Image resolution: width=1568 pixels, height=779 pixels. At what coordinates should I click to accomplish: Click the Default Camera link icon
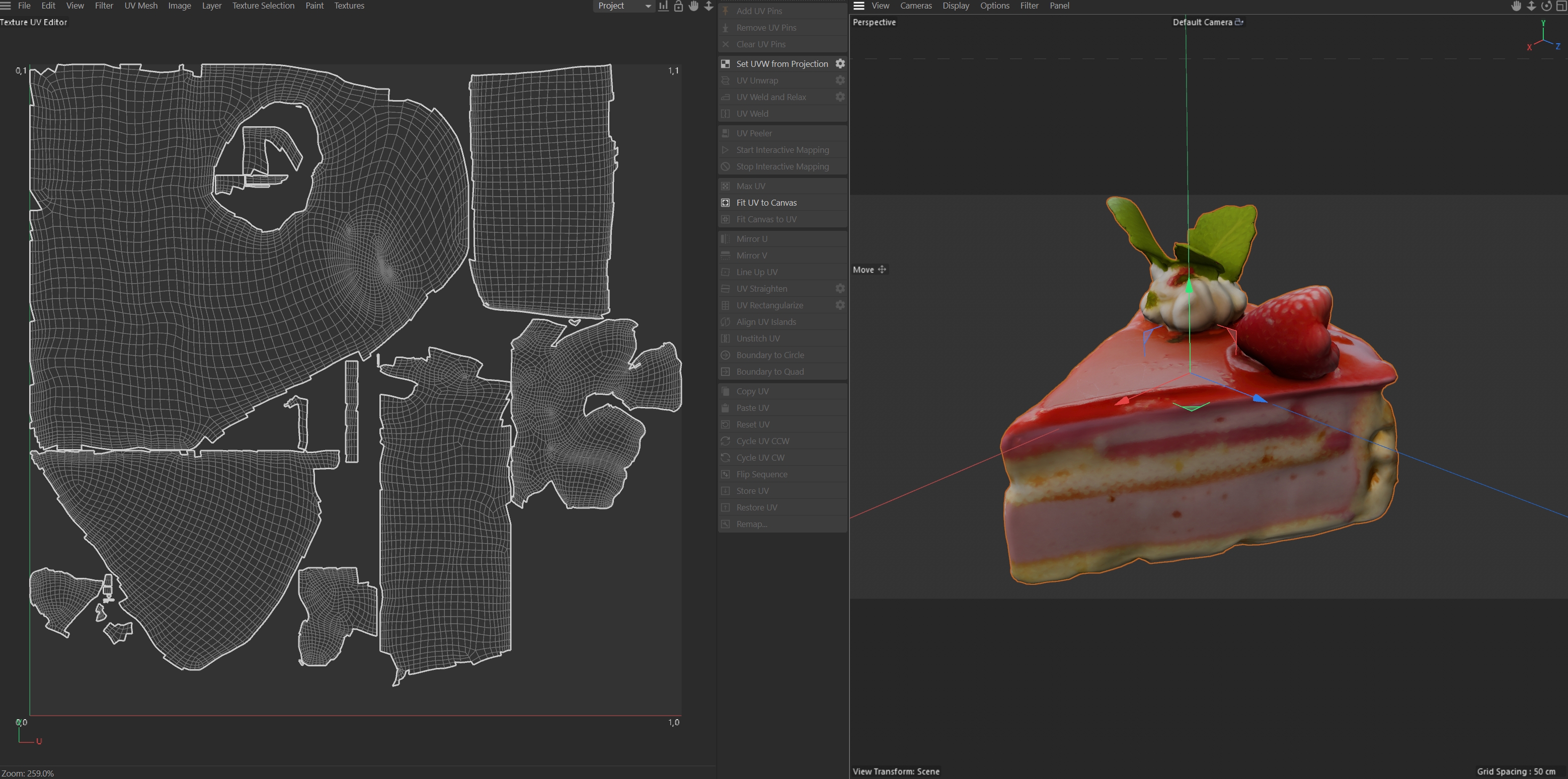click(1239, 22)
